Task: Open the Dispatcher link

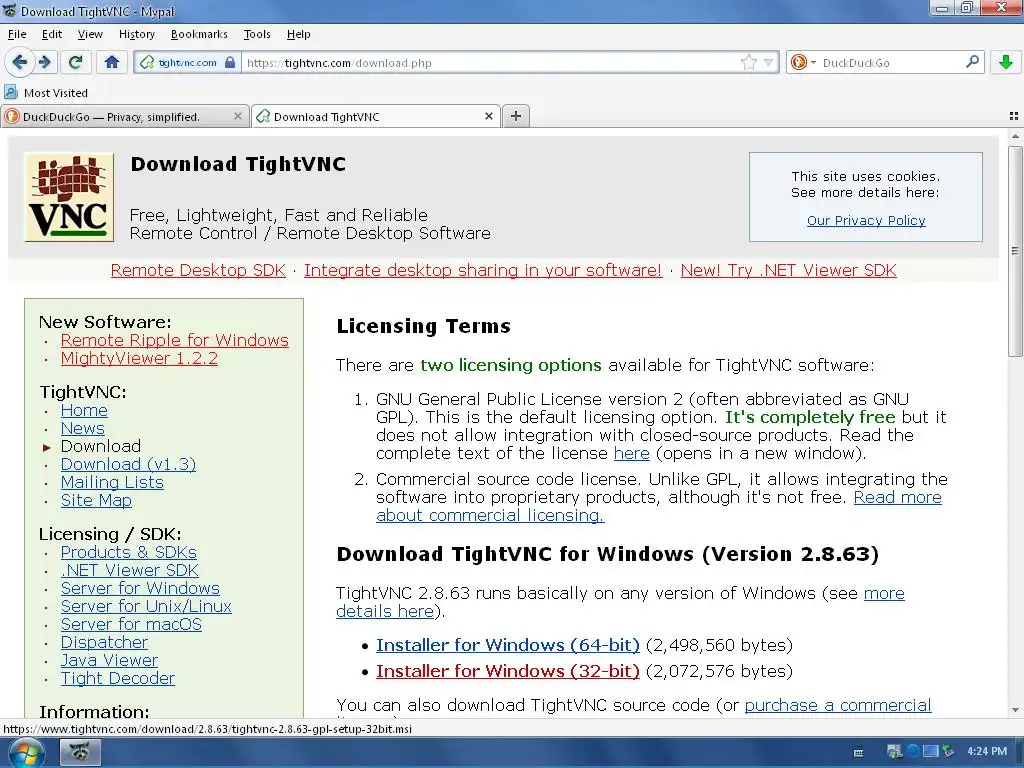Action: point(104,643)
